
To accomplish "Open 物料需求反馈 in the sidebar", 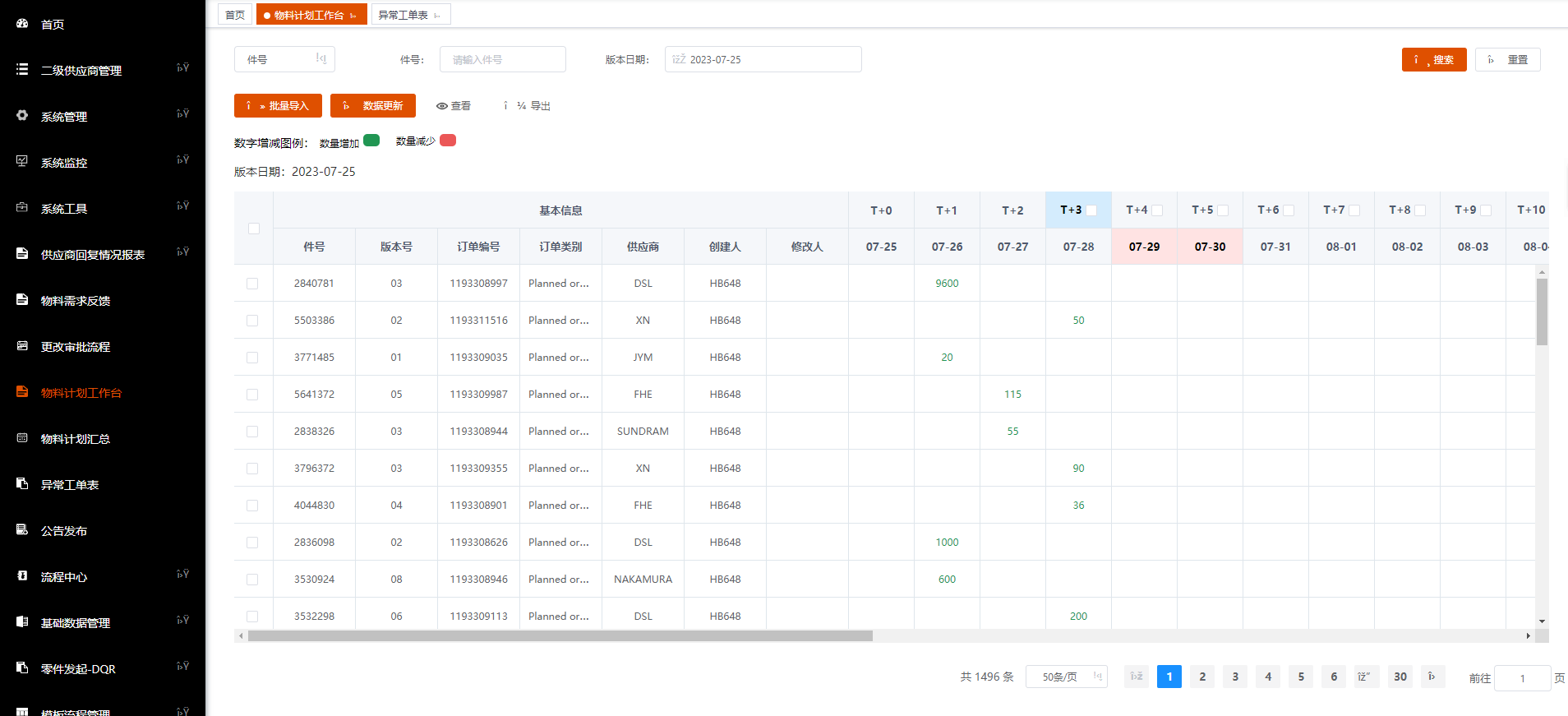I will (x=103, y=301).
